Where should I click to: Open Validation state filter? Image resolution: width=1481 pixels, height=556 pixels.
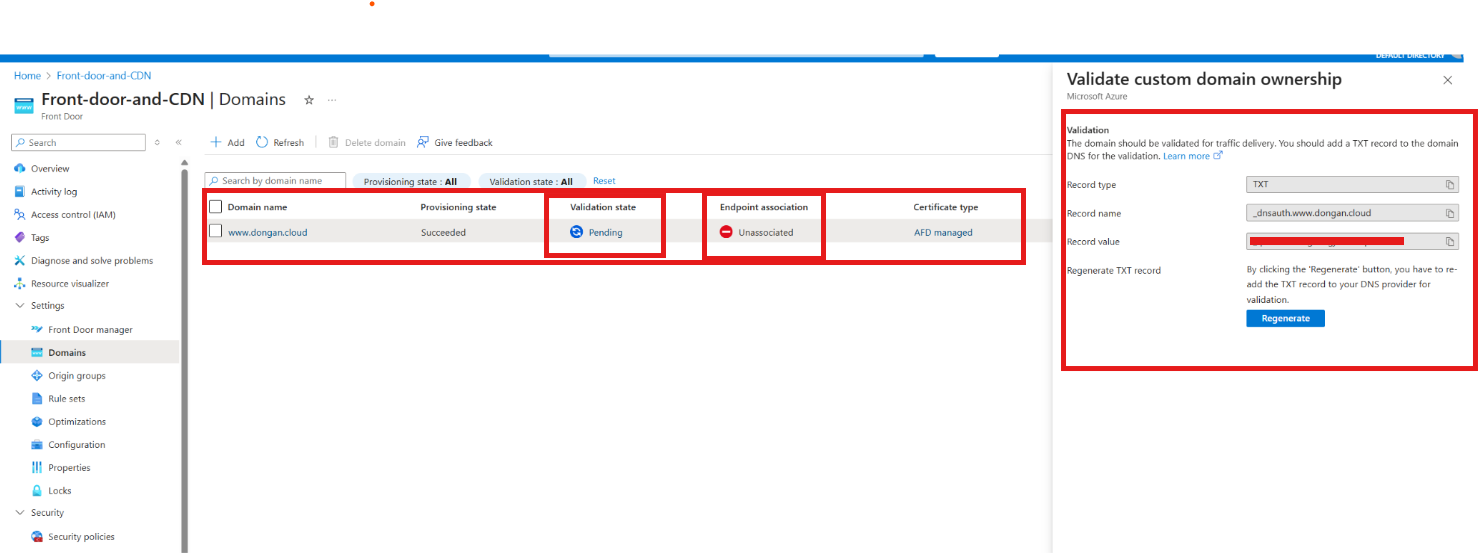pyautogui.click(x=531, y=181)
